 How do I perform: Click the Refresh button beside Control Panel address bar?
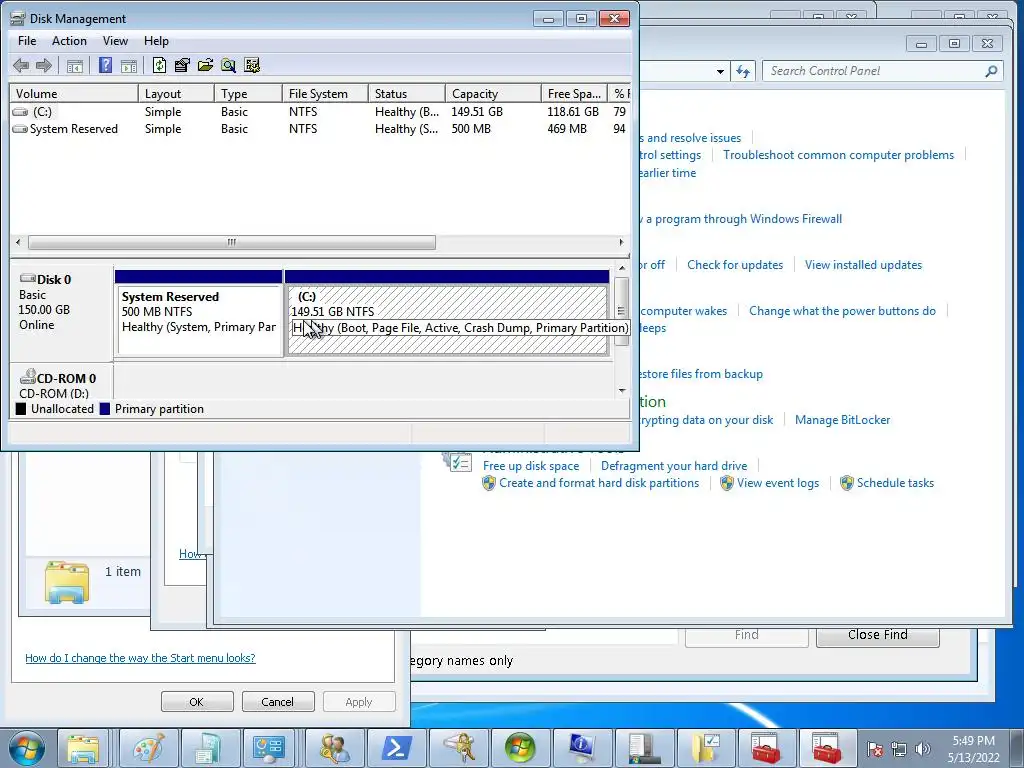pyautogui.click(x=743, y=71)
